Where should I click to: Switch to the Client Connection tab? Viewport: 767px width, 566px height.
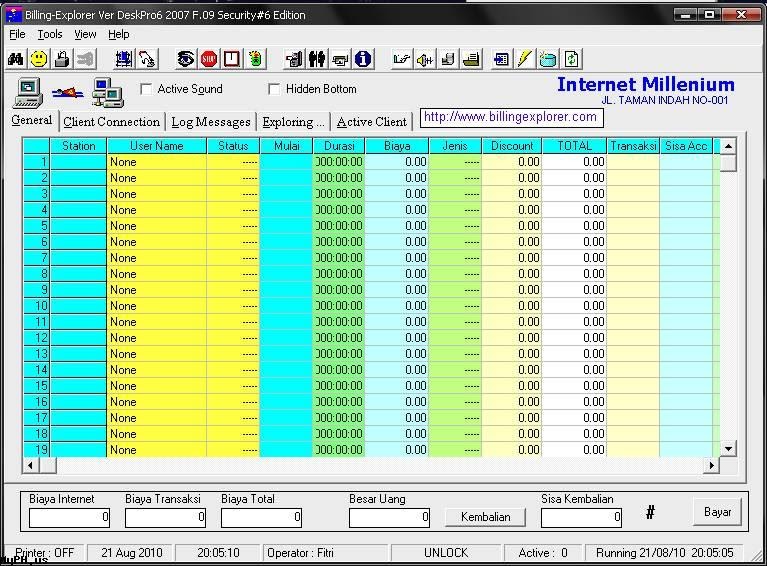[112, 122]
